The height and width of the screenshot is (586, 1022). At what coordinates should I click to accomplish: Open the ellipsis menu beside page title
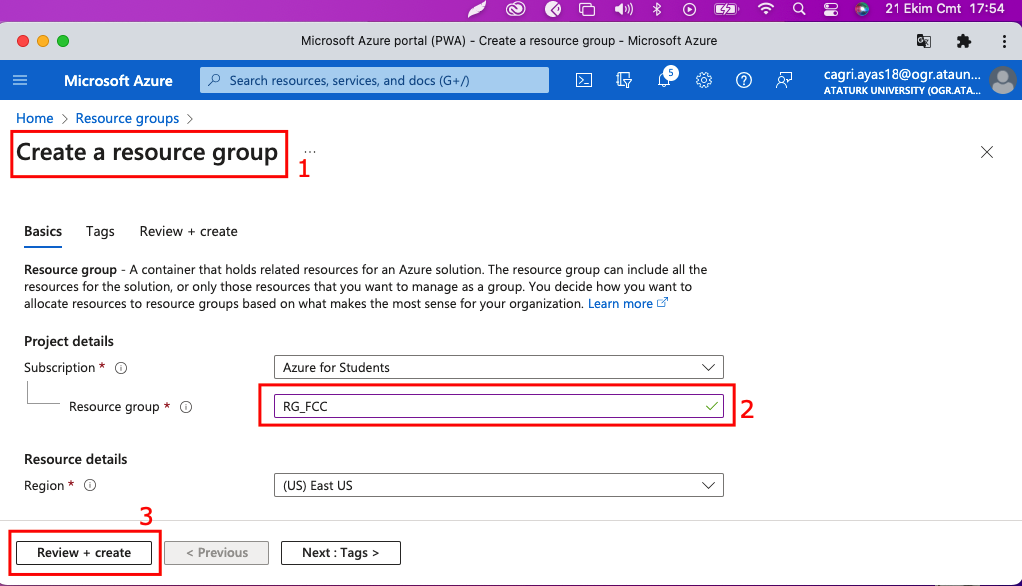(310, 153)
